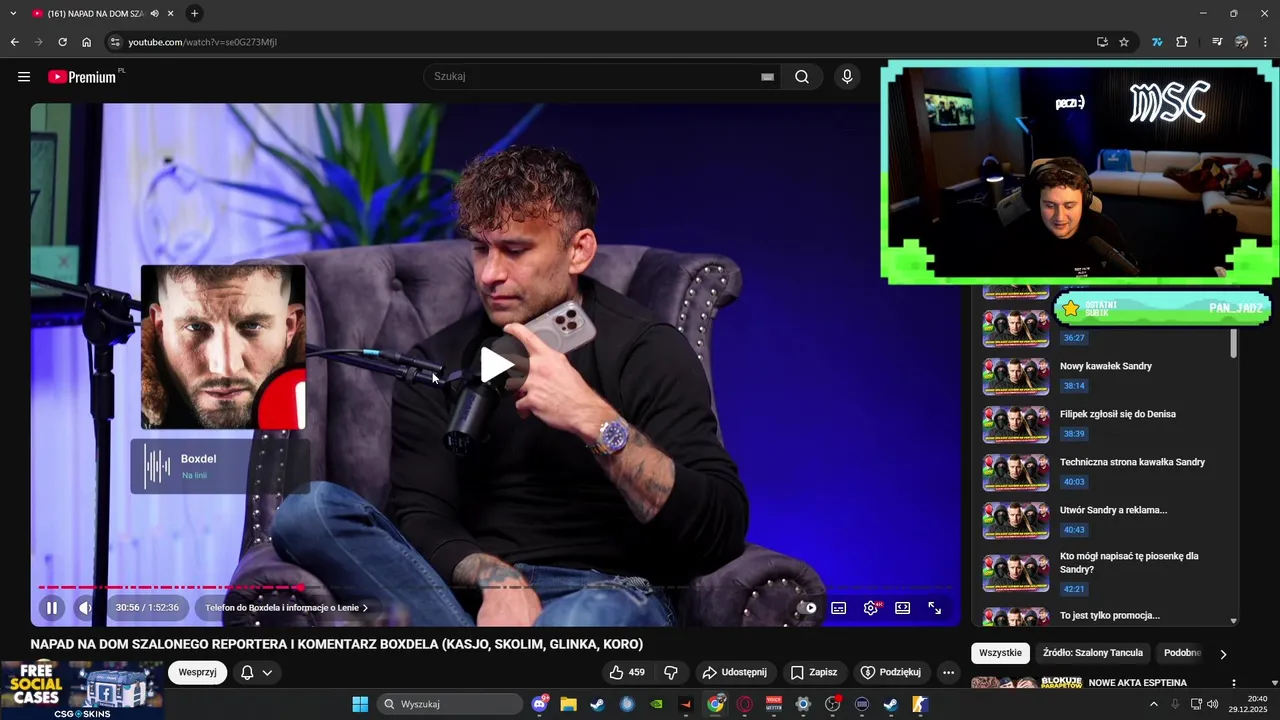The width and height of the screenshot is (1280, 720).
Task: Click chapter timestamp 42:21
Action: pyautogui.click(x=1074, y=589)
